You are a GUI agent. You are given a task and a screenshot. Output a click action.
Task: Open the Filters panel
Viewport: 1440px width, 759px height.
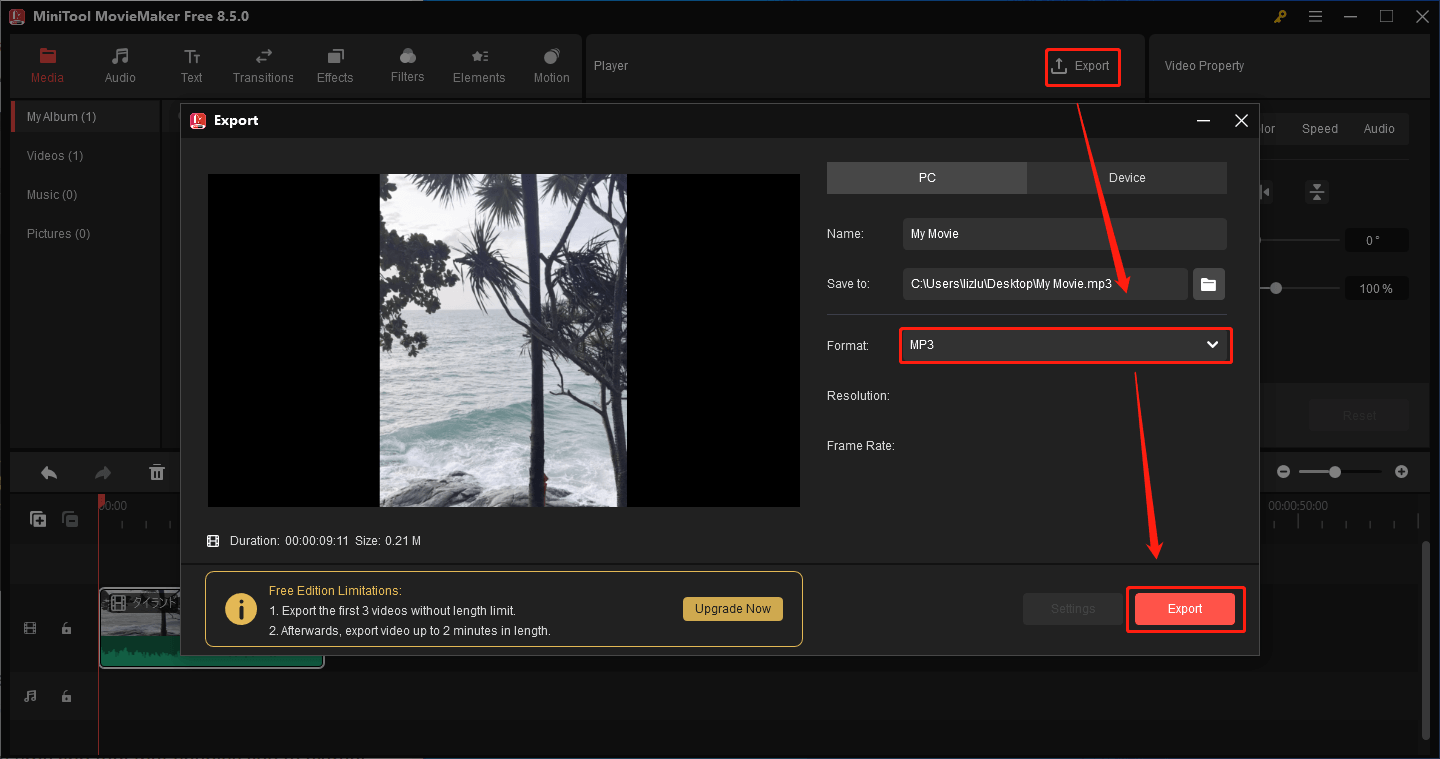click(407, 65)
